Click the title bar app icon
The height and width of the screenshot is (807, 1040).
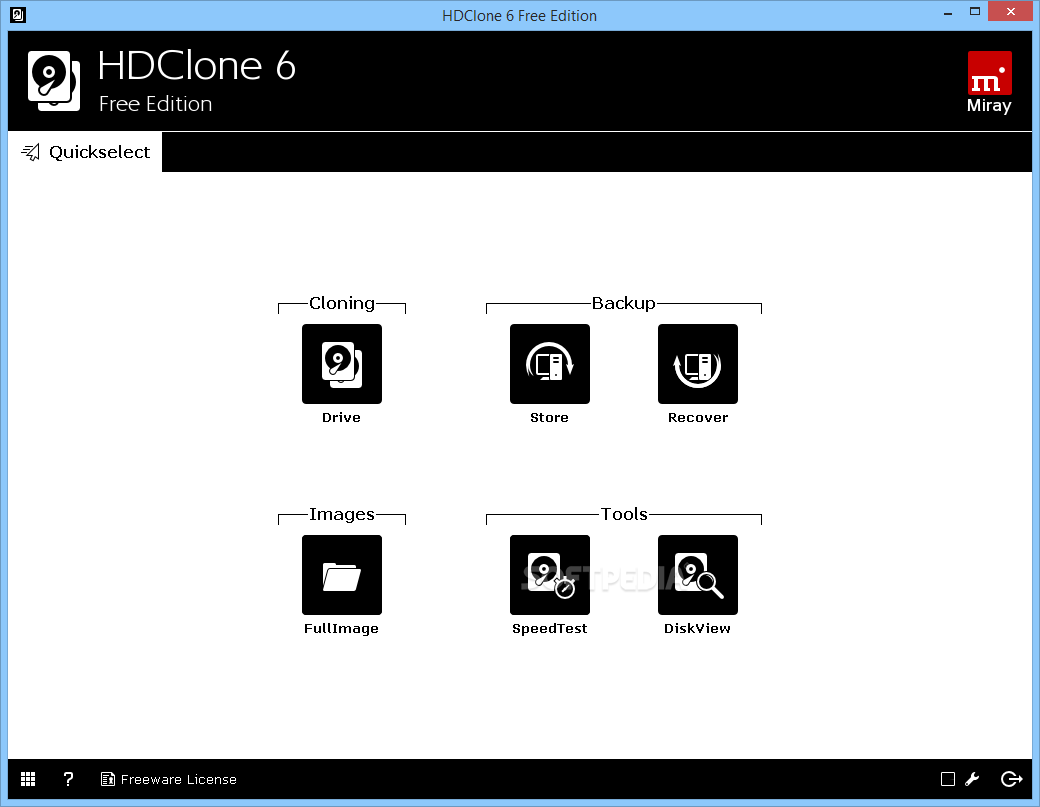18,15
